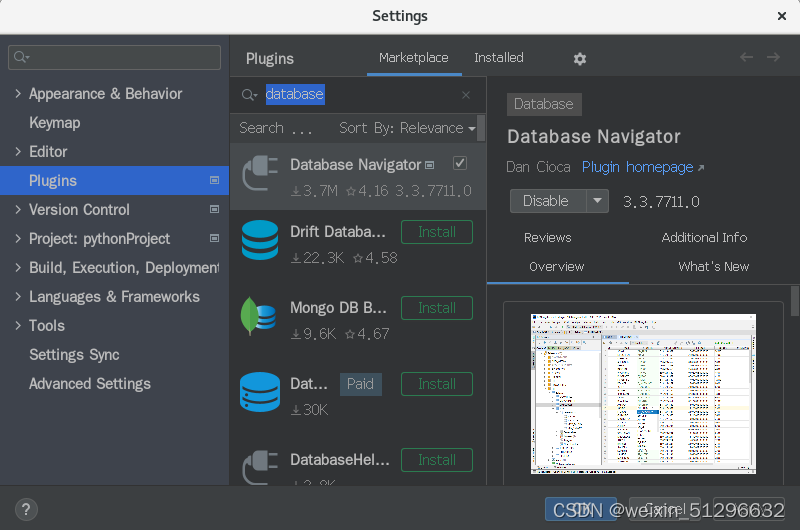Viewport: 800px width, 530px height.
Task: Install the Mongo DB plugin
Action: (437, 308)
